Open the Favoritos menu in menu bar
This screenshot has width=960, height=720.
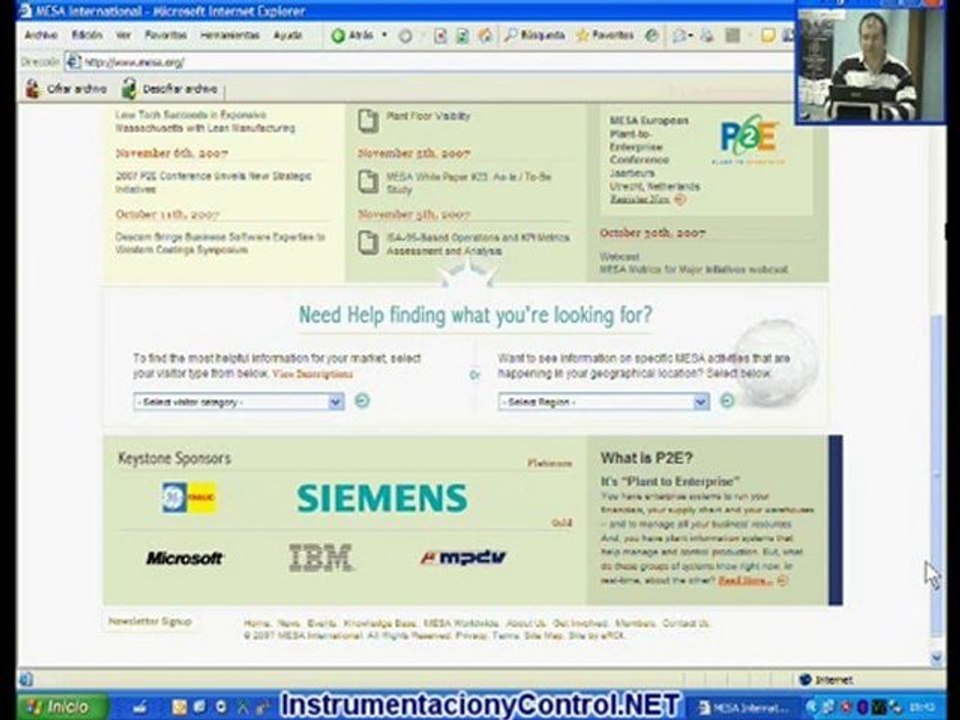point(165,35)
